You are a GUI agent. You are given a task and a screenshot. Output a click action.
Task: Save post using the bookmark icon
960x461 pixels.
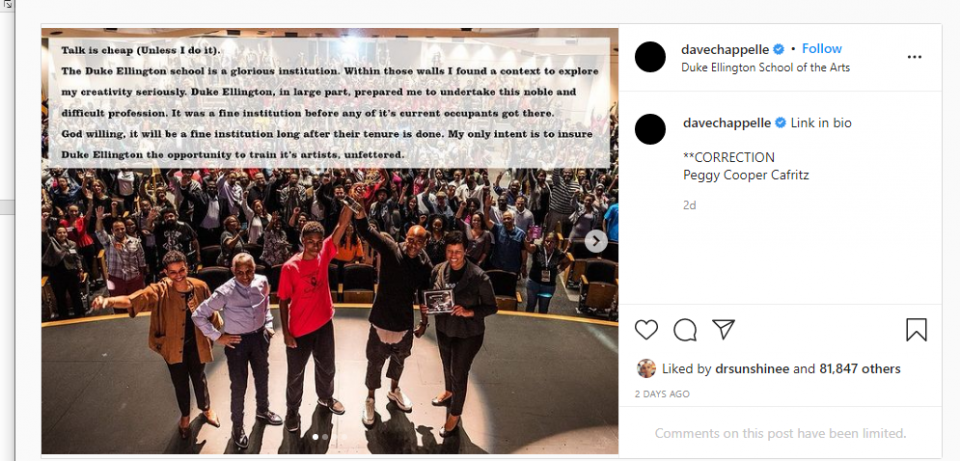coord(917,330)
